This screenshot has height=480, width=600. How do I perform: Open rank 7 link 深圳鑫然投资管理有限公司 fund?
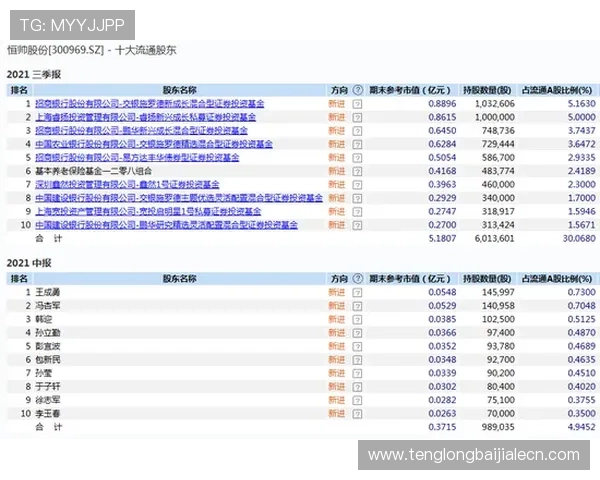point(127,184)
